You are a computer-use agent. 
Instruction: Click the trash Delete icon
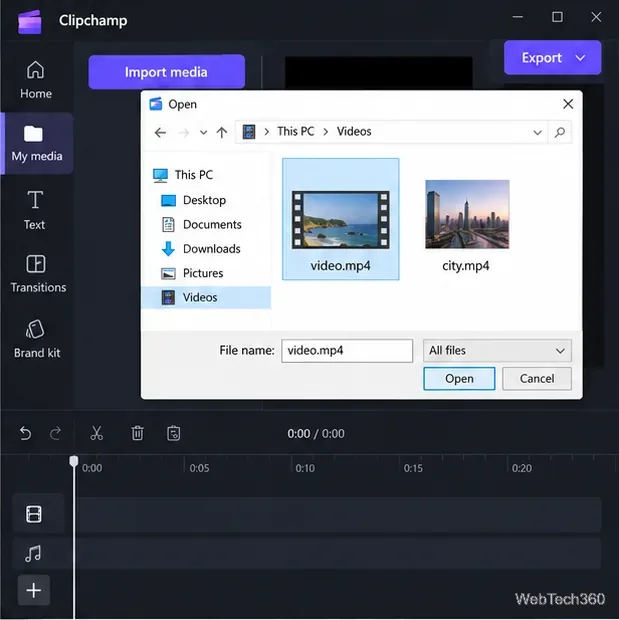[x=137, y=433]
